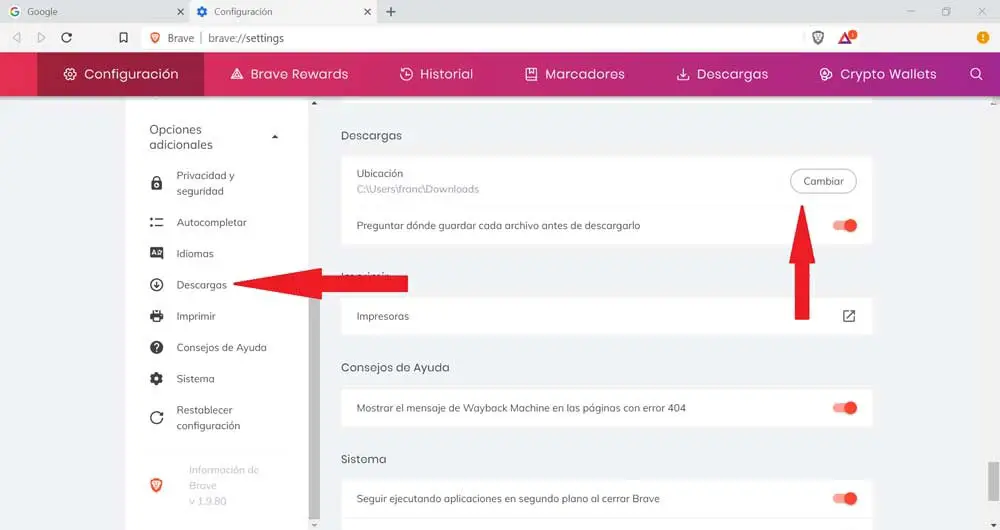Switch to the Google browser tab
Screen dimensions: 1000x530
tap(96, 11)
